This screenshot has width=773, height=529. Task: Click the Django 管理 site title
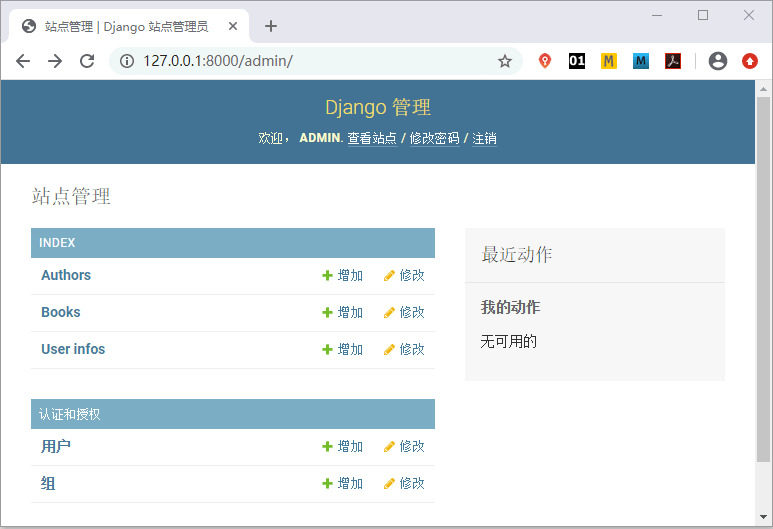pyautogui.click(x=378, y=107)
